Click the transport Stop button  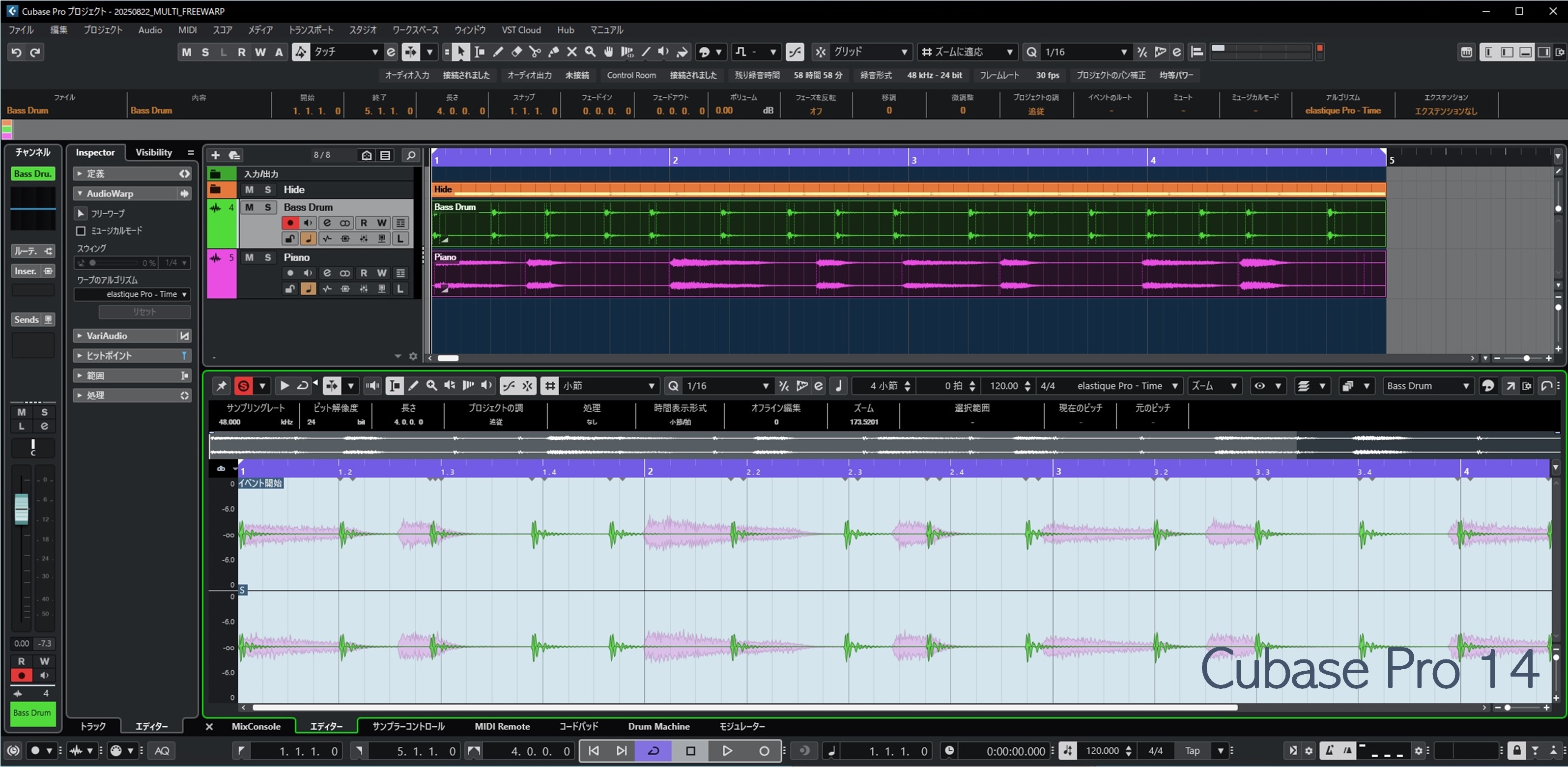coord(690,751)
